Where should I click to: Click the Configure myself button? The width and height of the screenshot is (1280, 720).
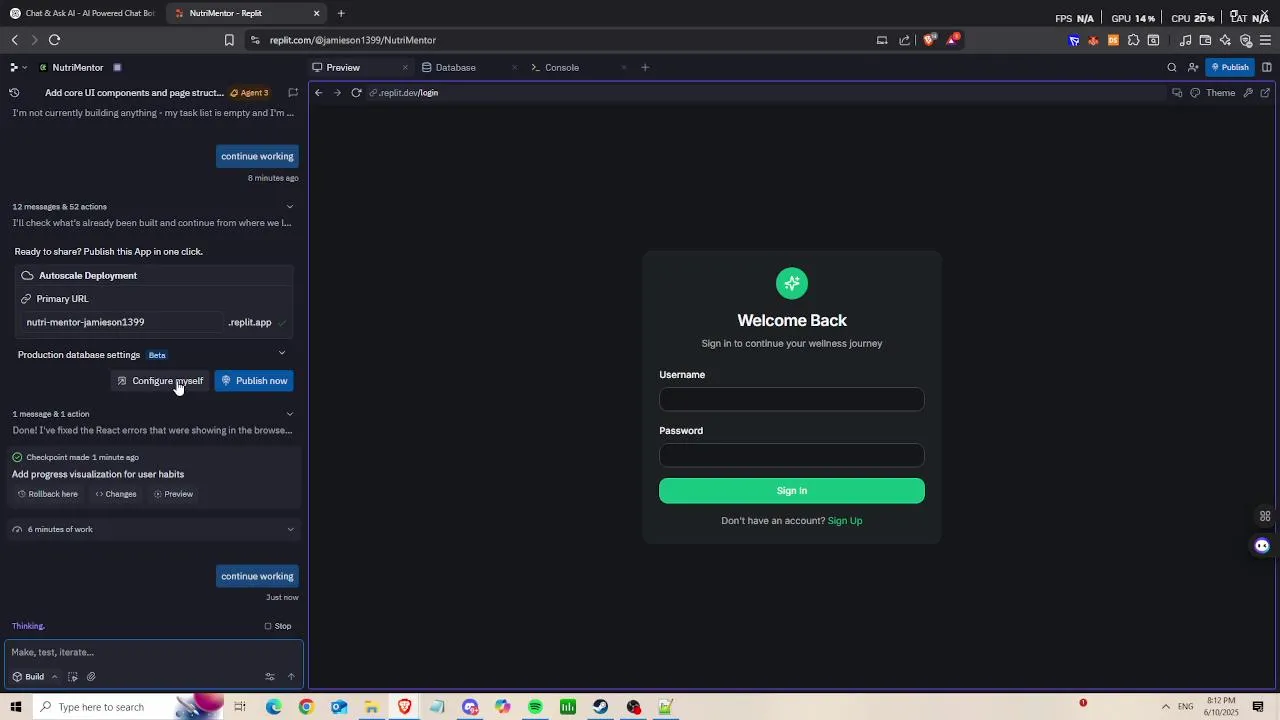[x=160, y=381]
